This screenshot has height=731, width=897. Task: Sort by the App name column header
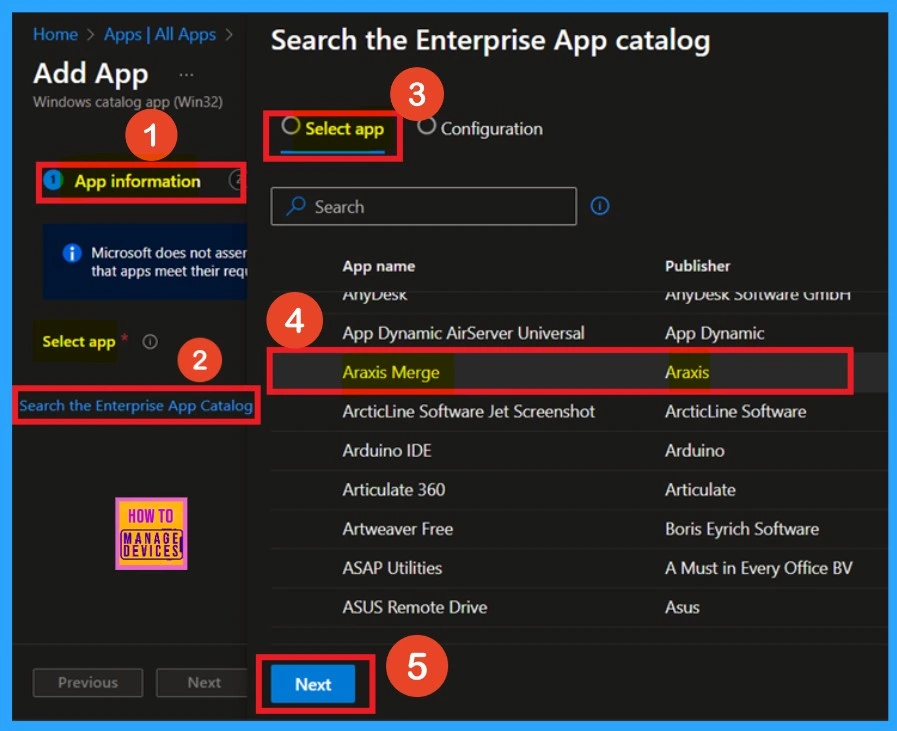click(x=379, y=266)
